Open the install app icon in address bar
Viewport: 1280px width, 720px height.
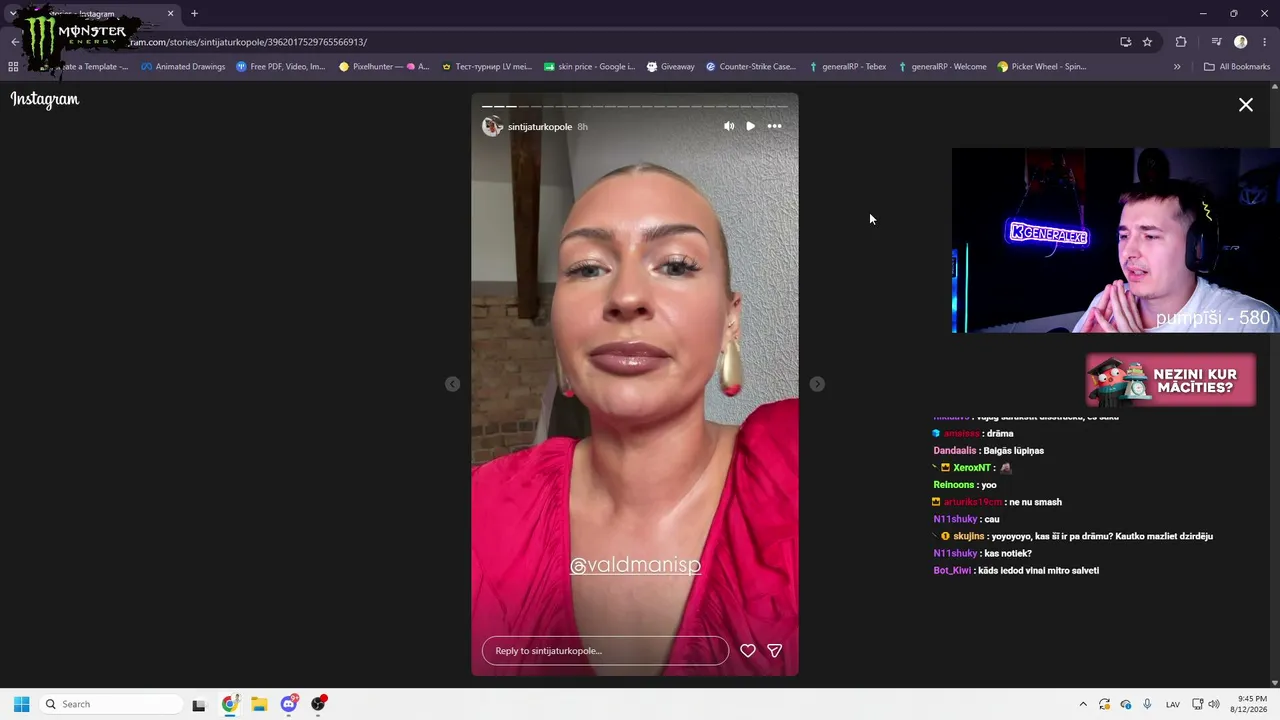point(1125,42)
